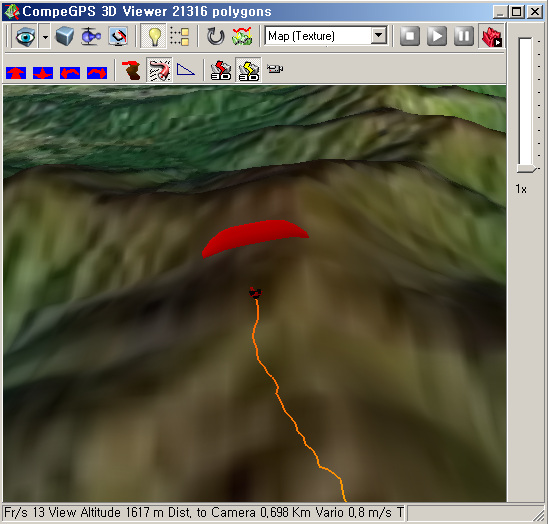Click the small camera icon in toolbar
Screen dimensions: 548x524
(275, 69)
